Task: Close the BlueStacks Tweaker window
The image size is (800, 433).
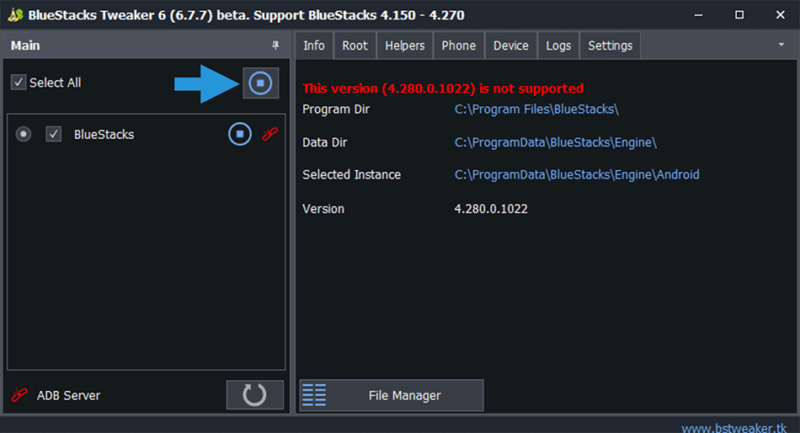Action: point(780,15)
